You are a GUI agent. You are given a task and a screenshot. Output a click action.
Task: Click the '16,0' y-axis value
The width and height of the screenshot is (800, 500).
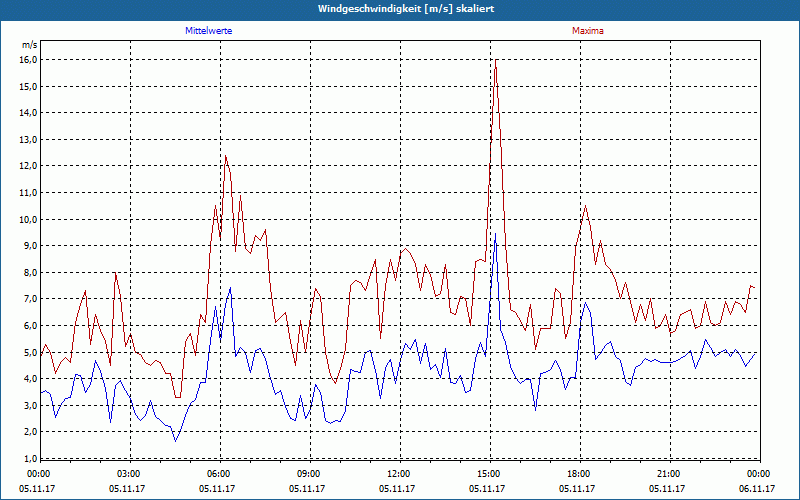[x=29, y=60]
